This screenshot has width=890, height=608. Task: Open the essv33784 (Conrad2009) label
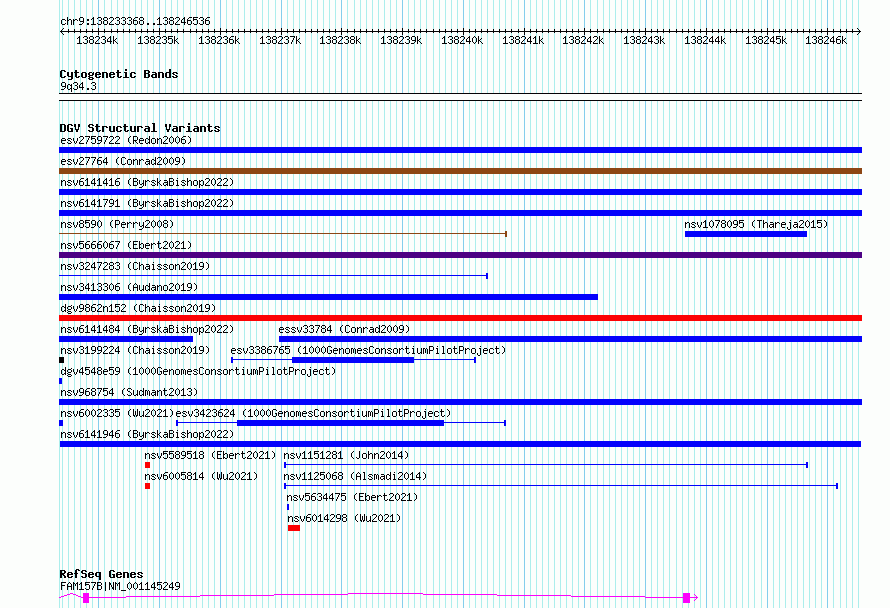(344, 329)
